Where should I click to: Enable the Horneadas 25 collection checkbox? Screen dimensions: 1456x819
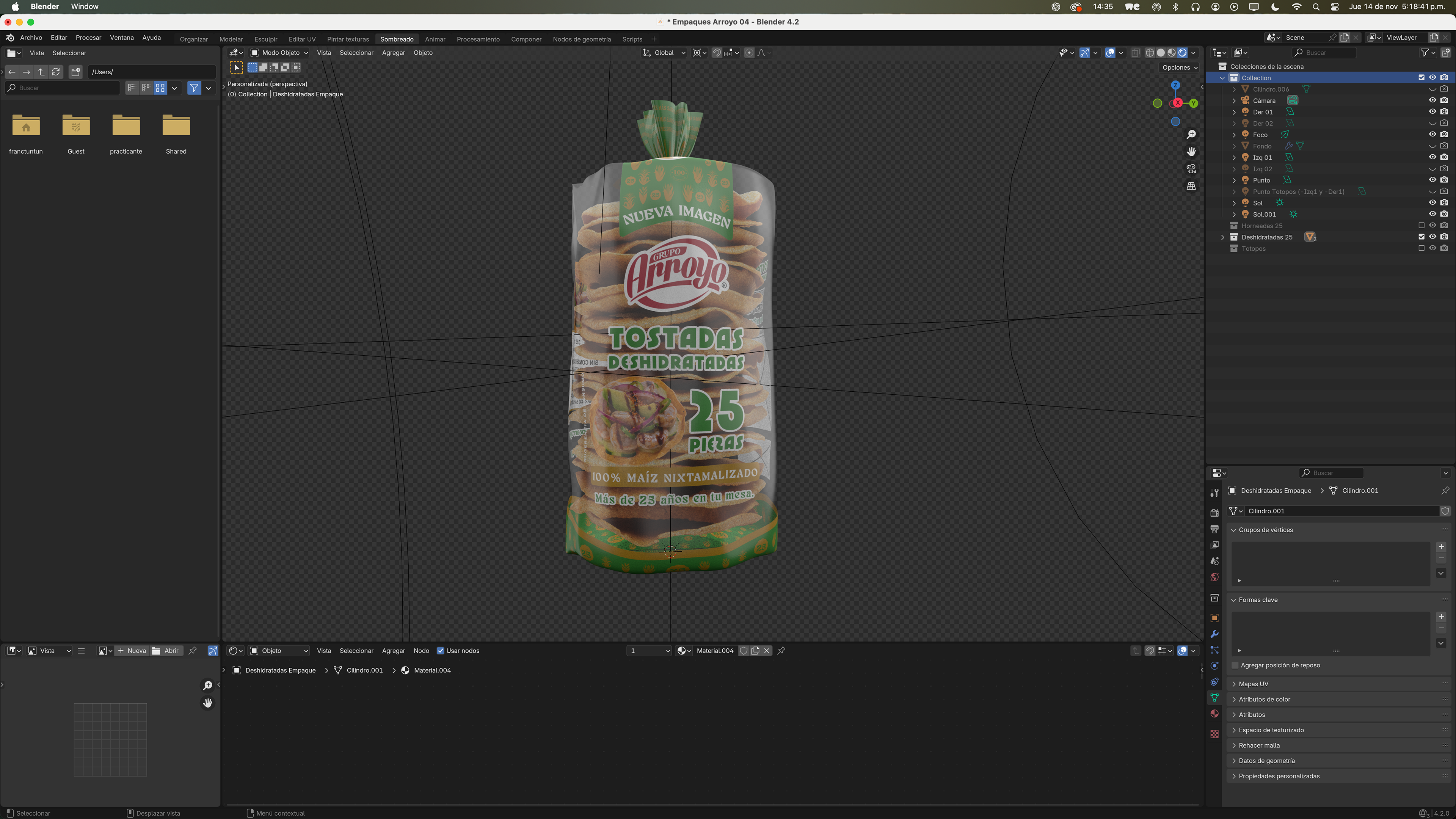pyautogui.click(x=1421, y=226)
